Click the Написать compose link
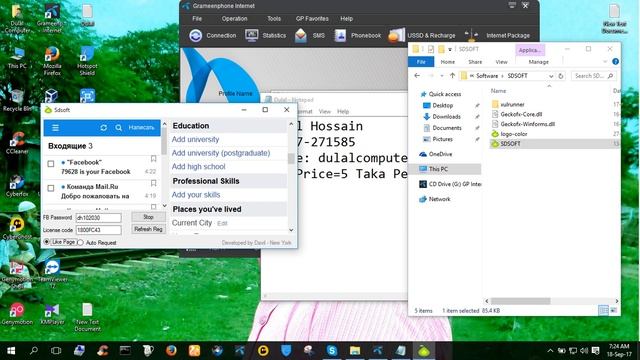The width and height of the screenshot is (640, 360). (x=141, y=128)
